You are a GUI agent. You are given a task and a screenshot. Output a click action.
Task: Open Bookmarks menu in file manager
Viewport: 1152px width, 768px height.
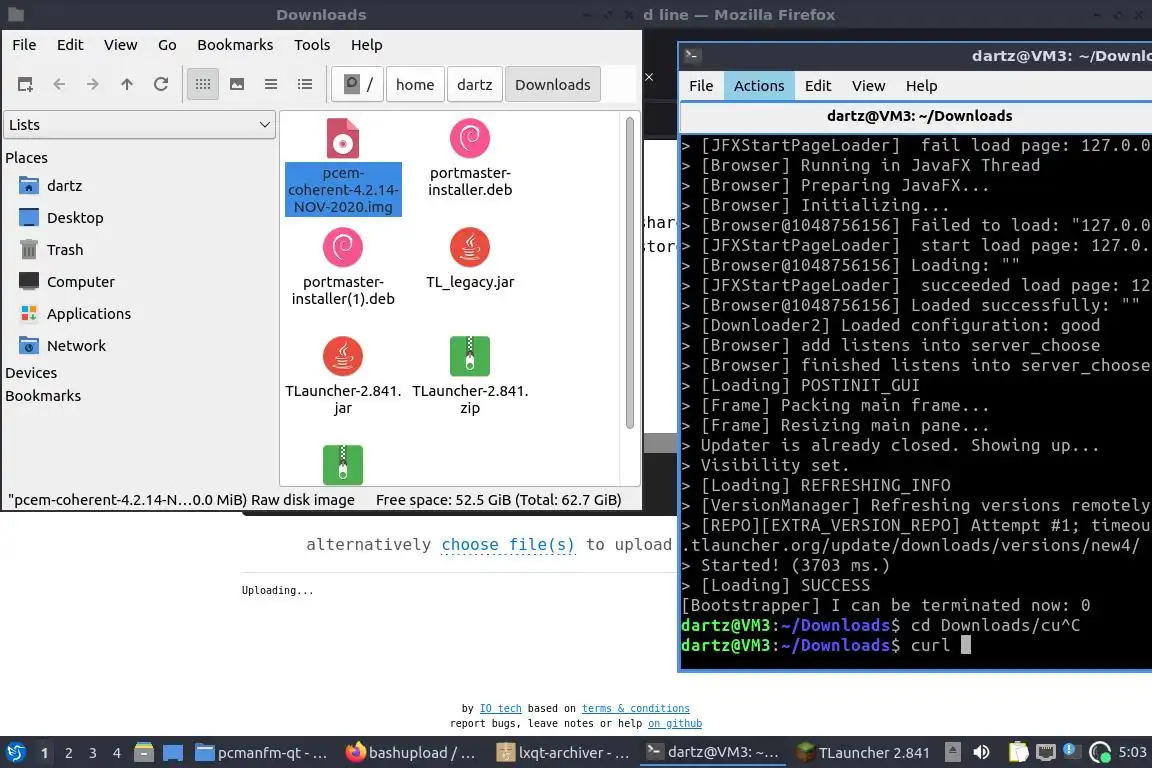pos(235,45)
